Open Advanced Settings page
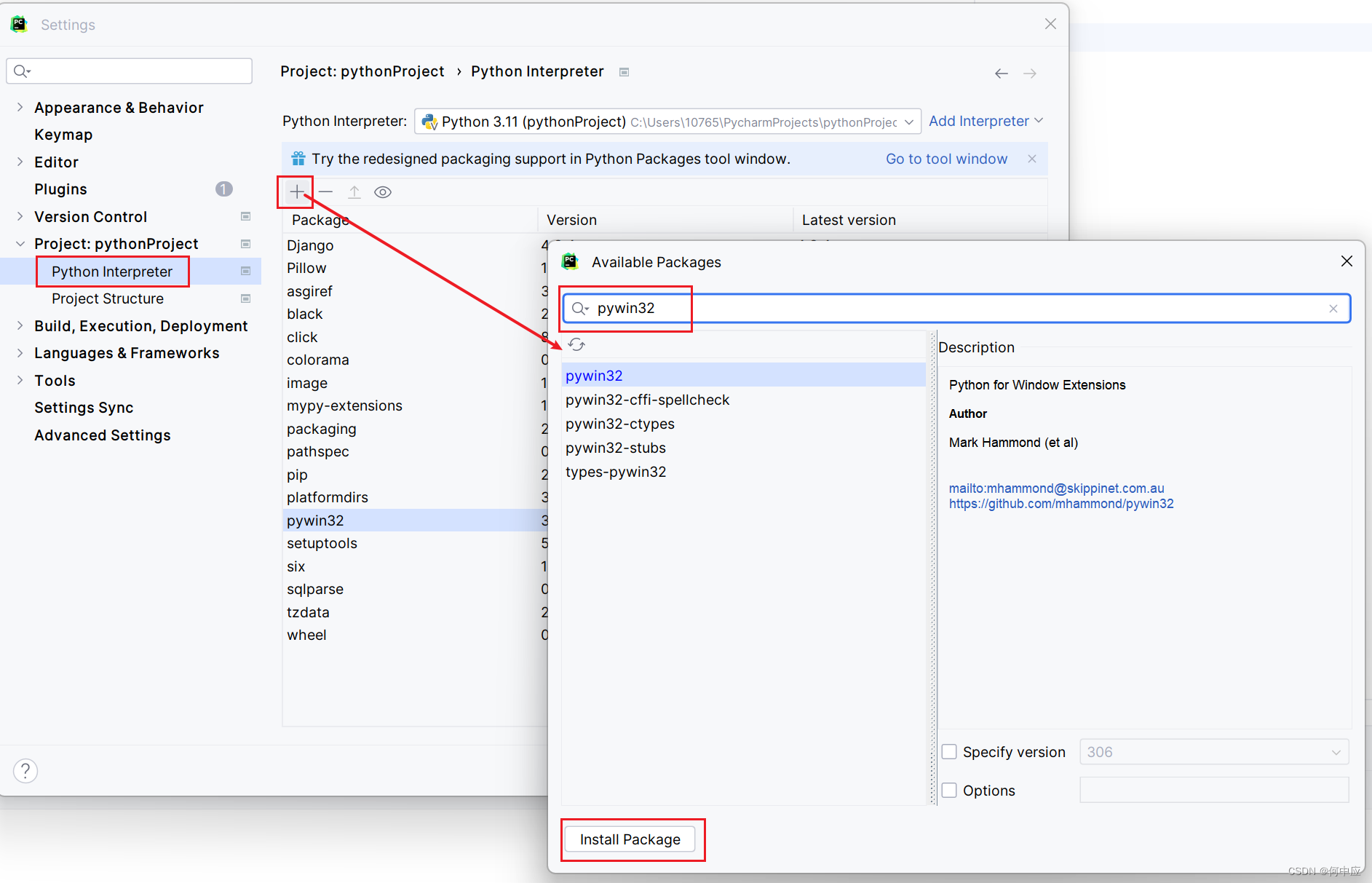The height and width of the screenshot is (883, 1372). [x=103, y=435]
